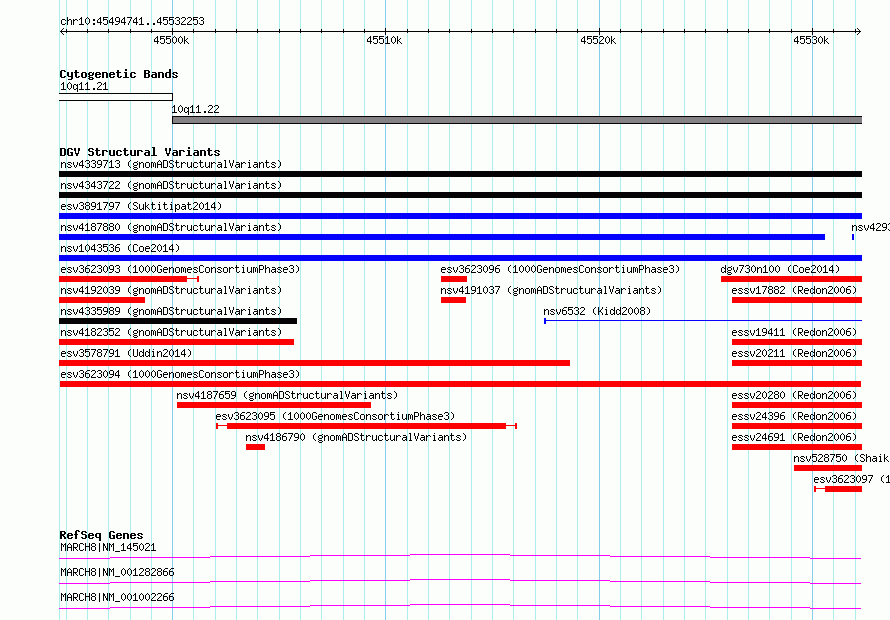Open dgv730n100 Coe2014 variant
Image resolution: width=890 pixels, height=620 pixels.
tap(780, 269)
